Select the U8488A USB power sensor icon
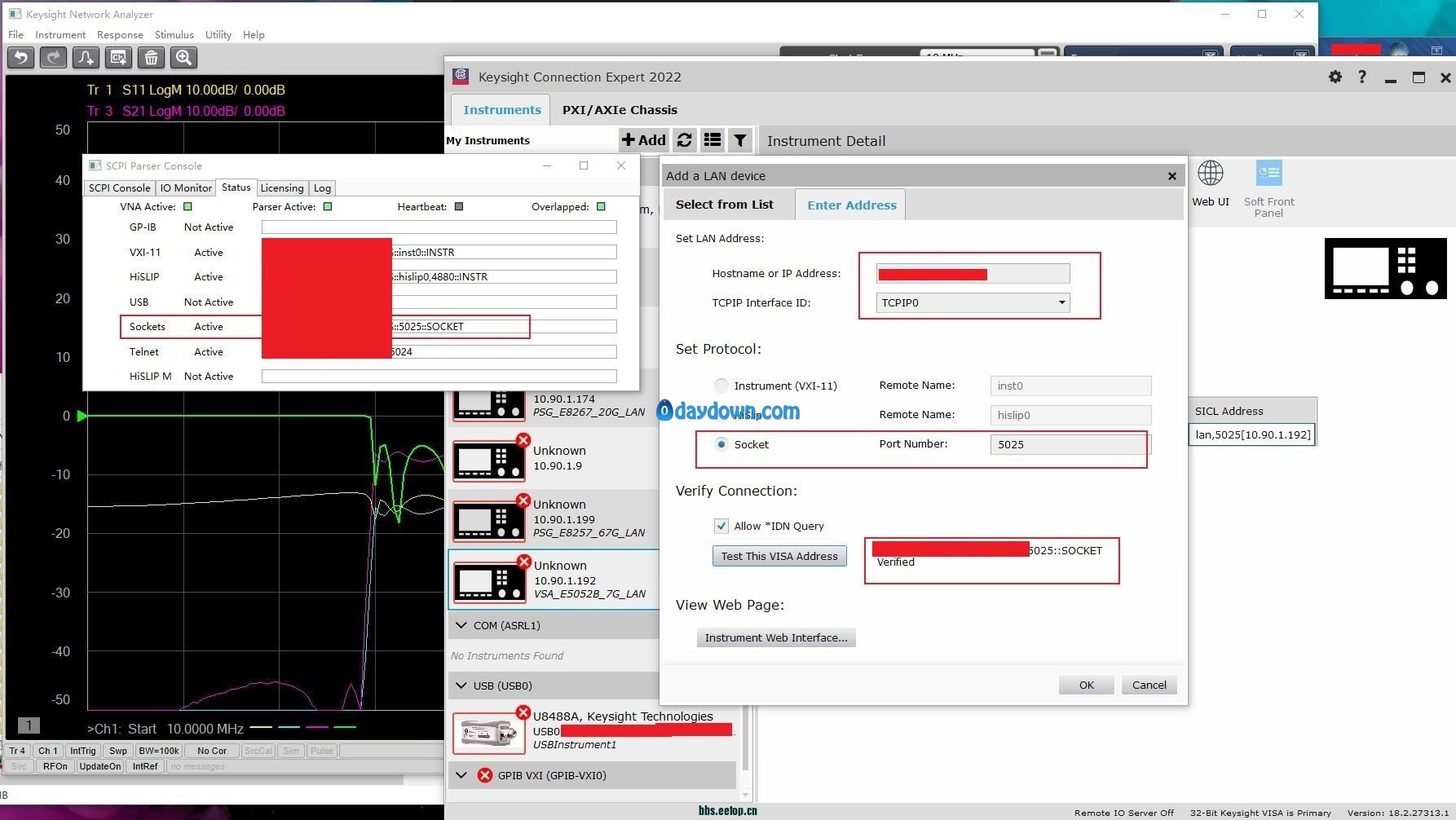 [488, 732]
